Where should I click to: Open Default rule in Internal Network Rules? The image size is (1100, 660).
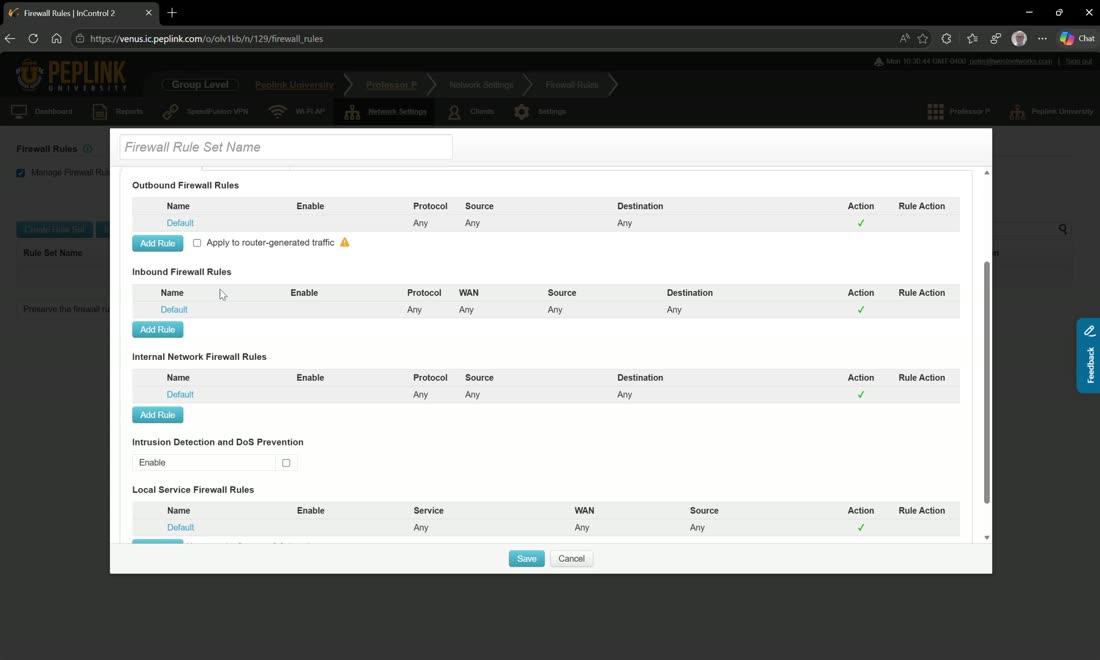pyautogui.click(x=180, y=394)
